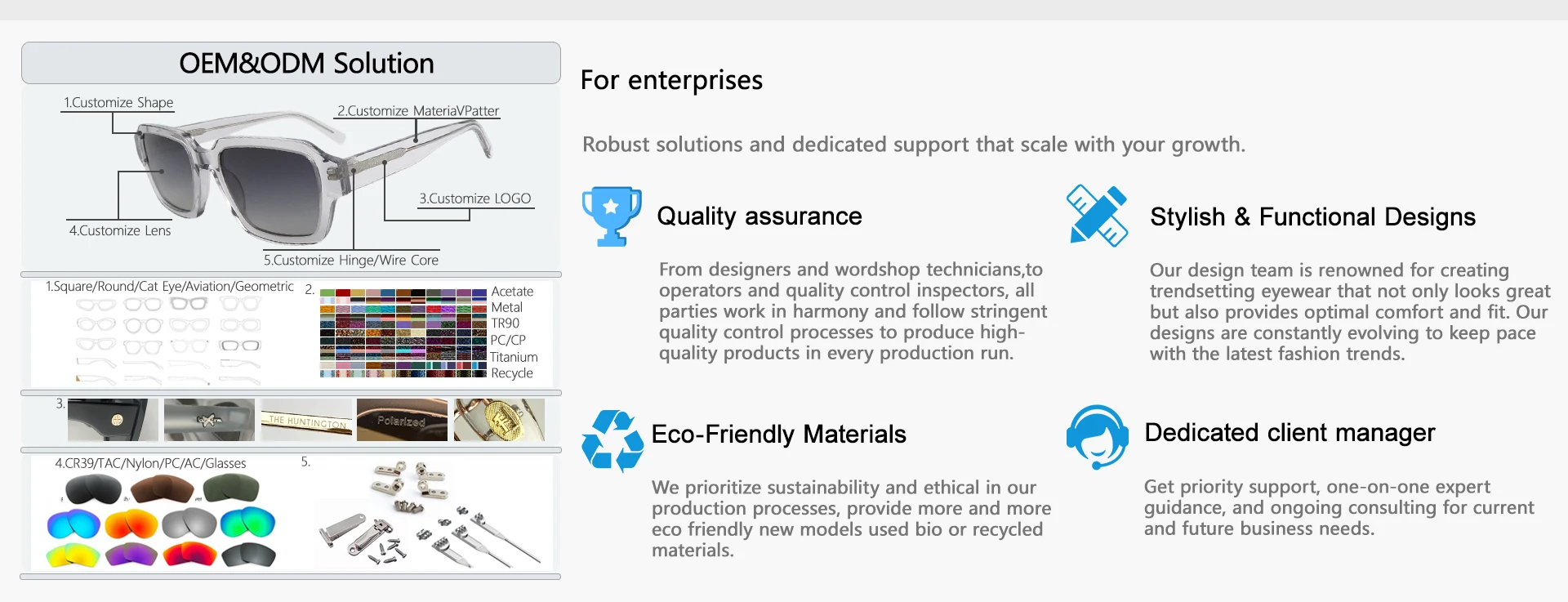Click the Stylish & Functional Designs heading

click(1312, 217)
